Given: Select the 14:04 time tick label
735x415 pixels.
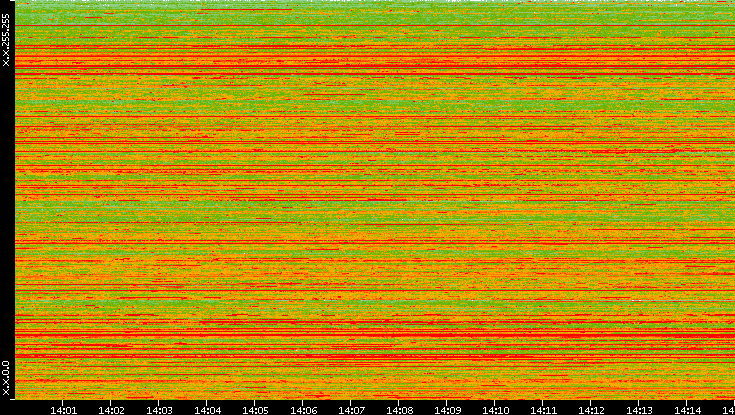Looking at the screenshot, I should tap(207, 410).
